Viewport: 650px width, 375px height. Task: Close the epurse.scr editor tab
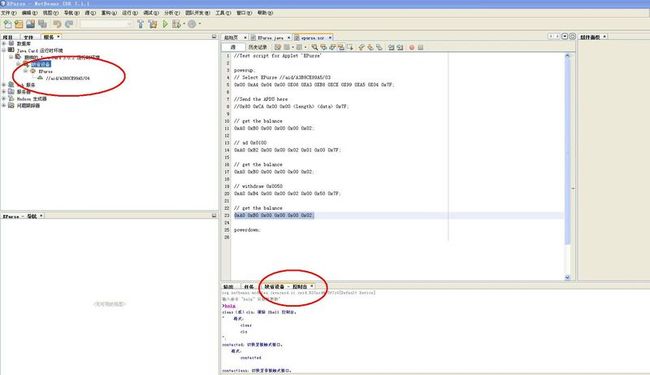(x=330, y=38)
